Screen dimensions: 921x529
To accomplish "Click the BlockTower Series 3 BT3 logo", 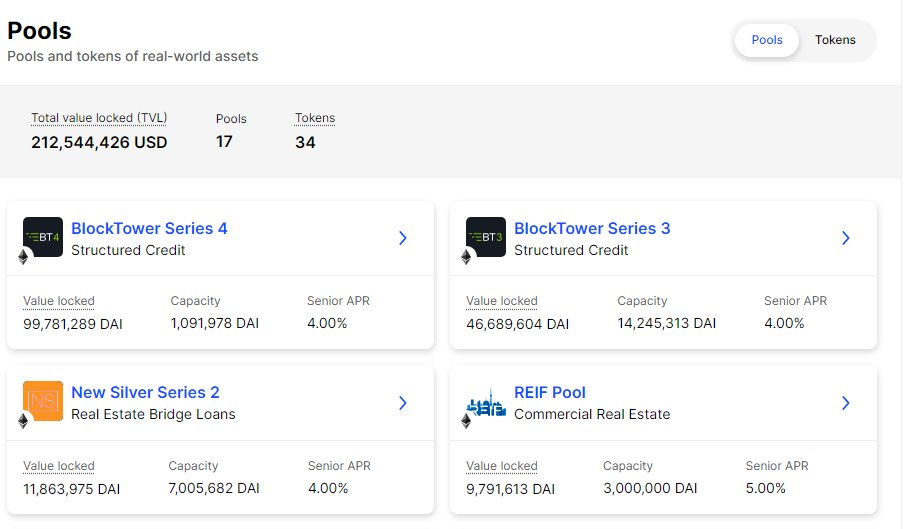I will pyautogui.click(x=486, y=237).
